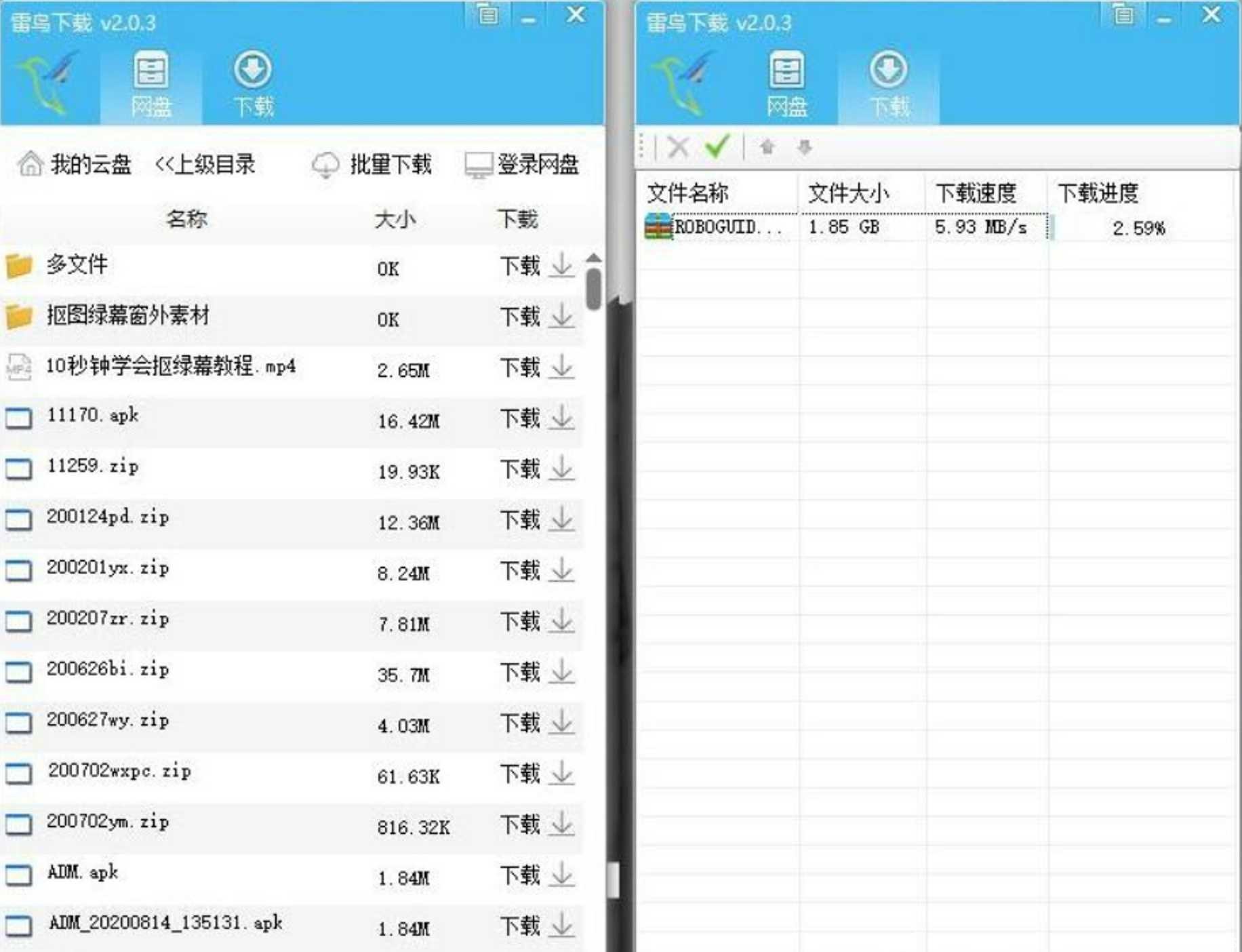Image resolution: width=1242 pixels, height=952 pixels.
Task: Open the 下载 tab in left window
Action: (x=253, y=85)
